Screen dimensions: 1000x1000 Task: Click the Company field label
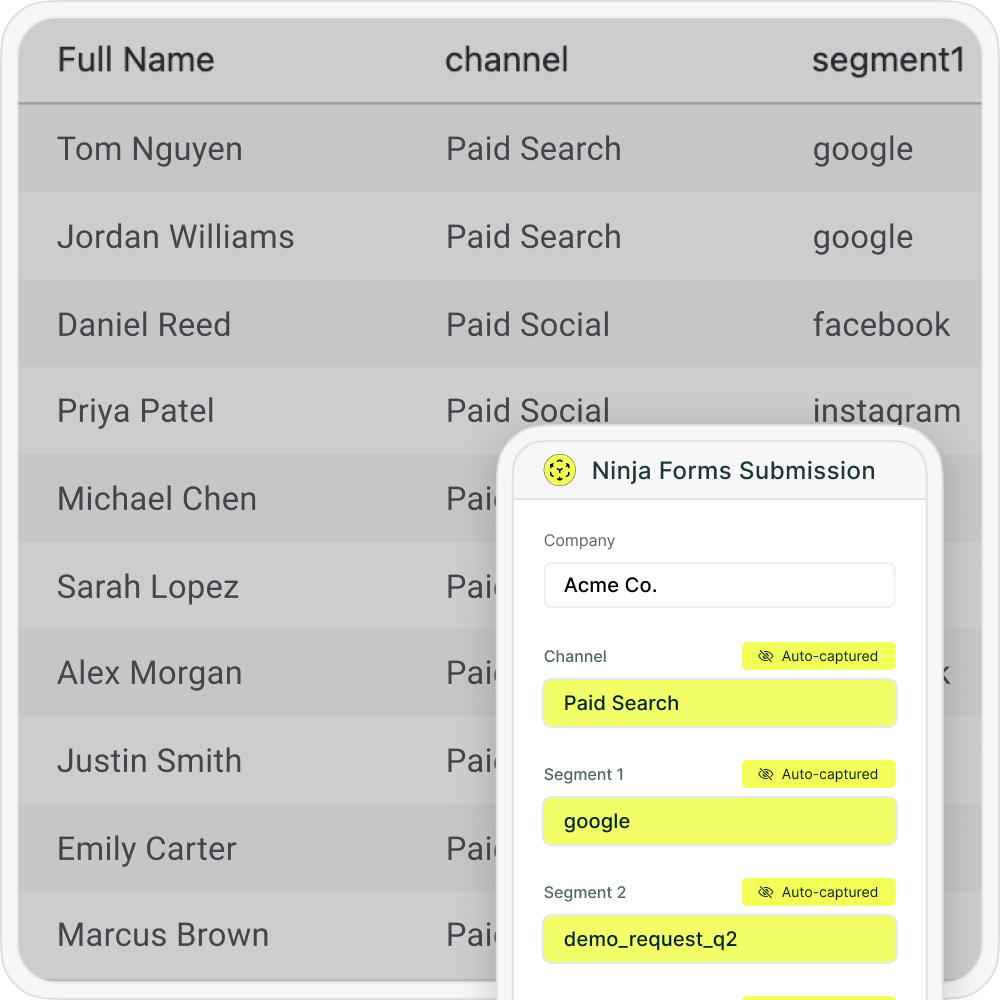pos(579,541)
